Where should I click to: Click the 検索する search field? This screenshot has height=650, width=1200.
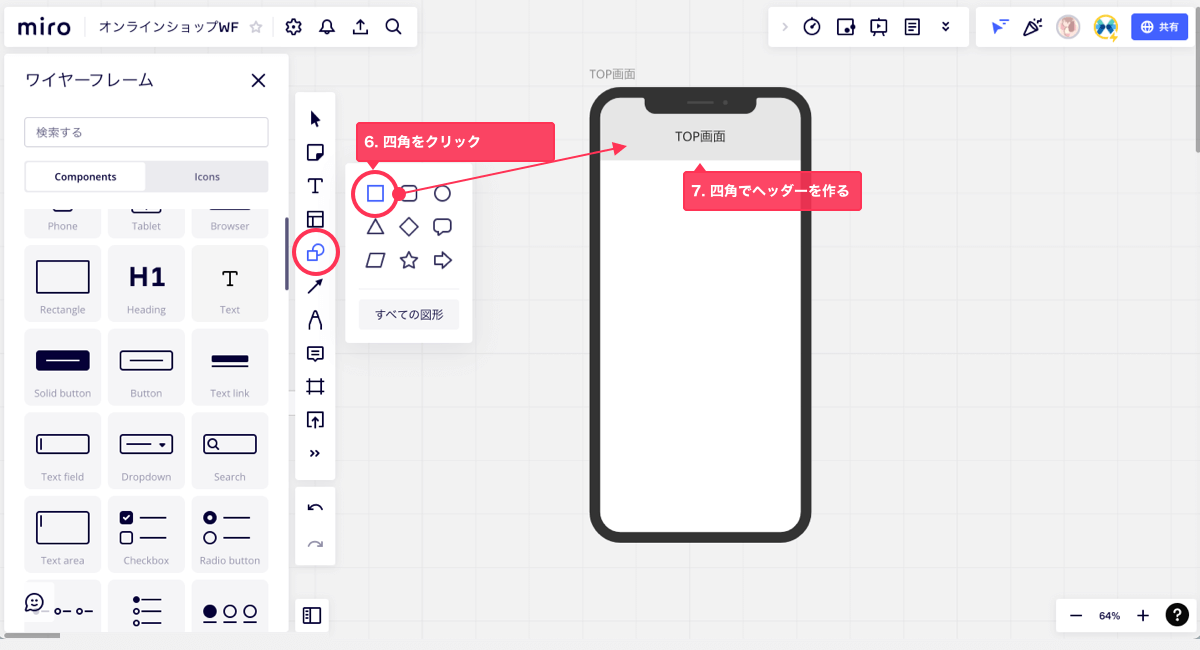(146, 132)
